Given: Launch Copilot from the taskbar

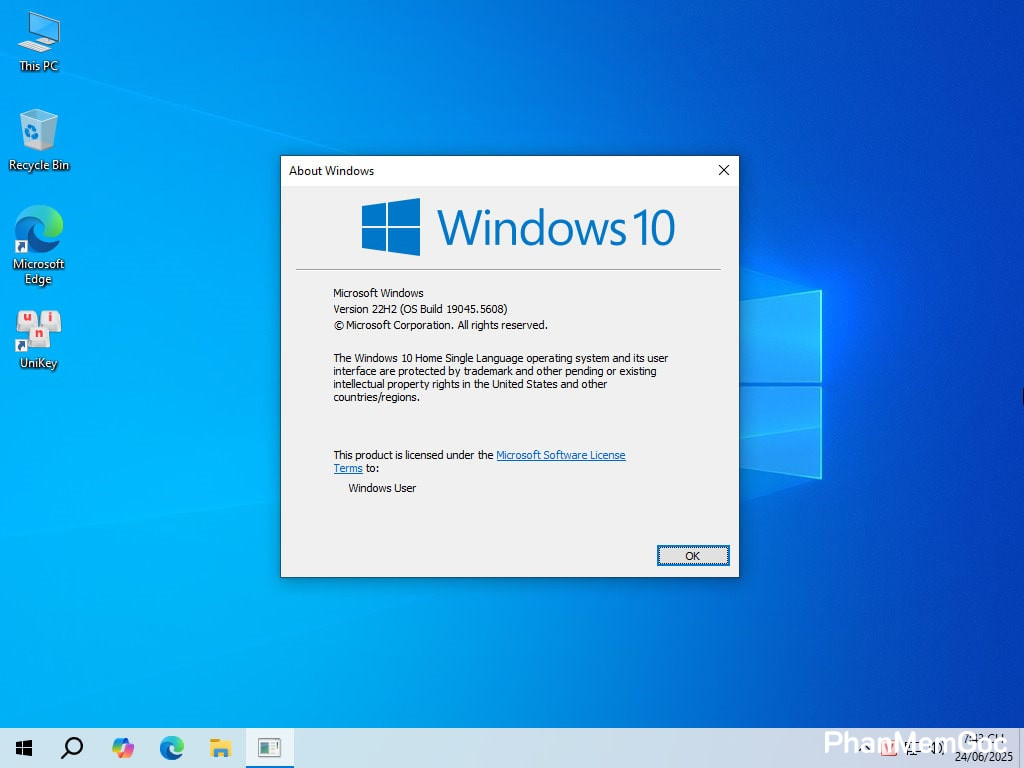Looking at the screenshot, I should point(122,747).
